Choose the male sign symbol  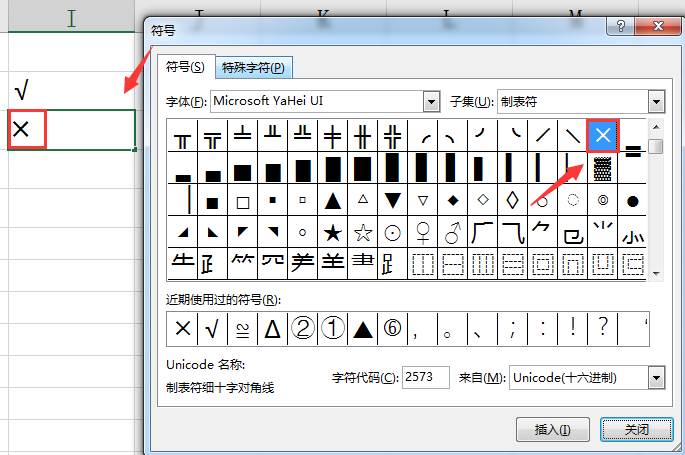pos(453,233)
